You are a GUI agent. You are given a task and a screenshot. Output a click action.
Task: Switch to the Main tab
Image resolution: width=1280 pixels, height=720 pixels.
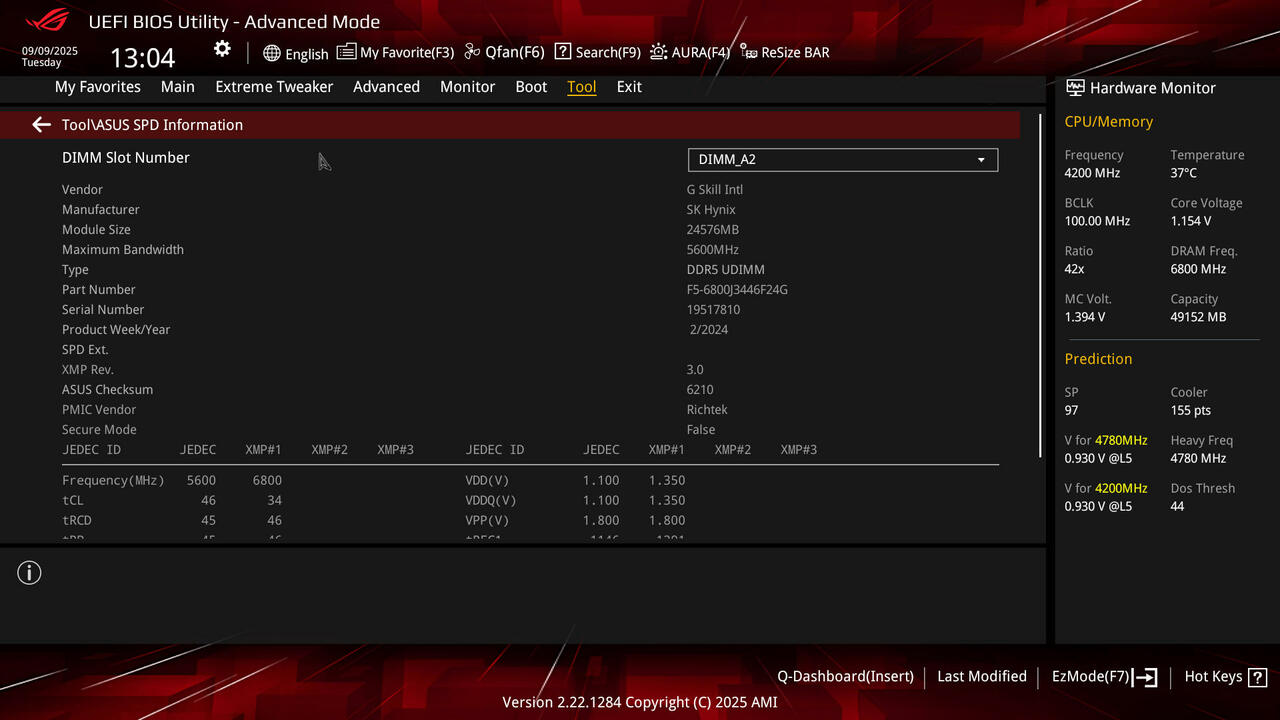(178, 87)
